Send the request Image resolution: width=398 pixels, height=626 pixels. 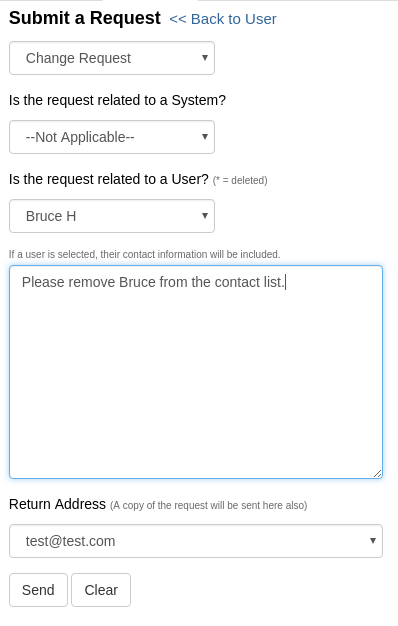click(38, 590)
